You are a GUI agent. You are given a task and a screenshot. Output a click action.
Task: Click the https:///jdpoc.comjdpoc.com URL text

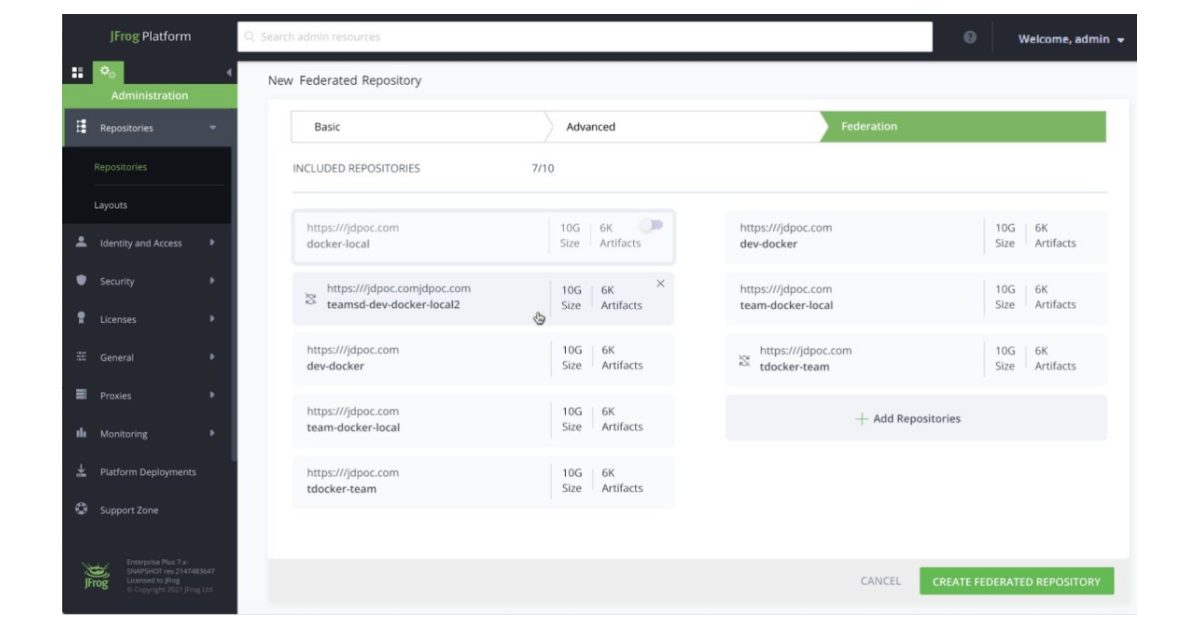[x=398, y=288]
